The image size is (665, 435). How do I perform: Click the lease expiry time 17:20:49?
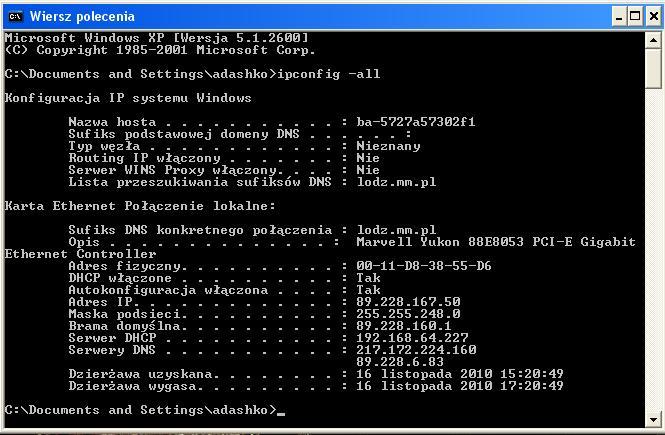point(531,386)
